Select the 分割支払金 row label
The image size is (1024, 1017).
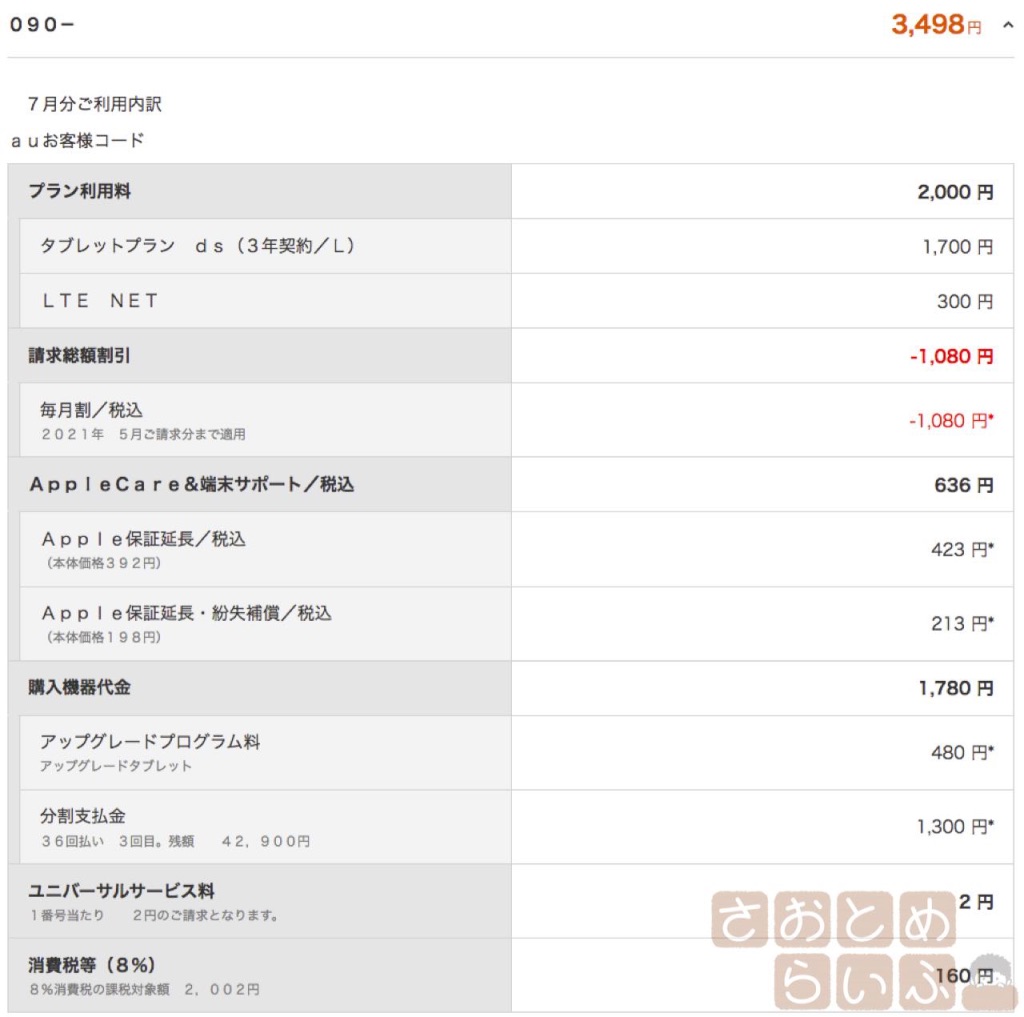[83, 816]
